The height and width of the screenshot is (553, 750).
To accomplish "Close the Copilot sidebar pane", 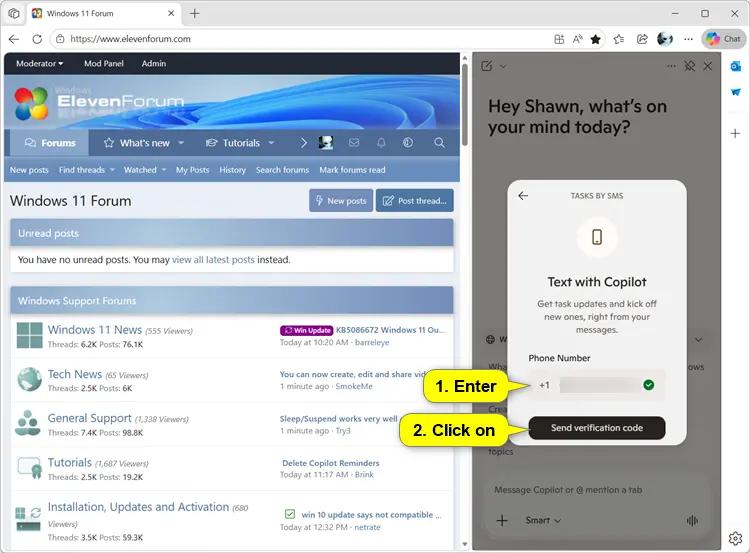I will tap(707, 66).
